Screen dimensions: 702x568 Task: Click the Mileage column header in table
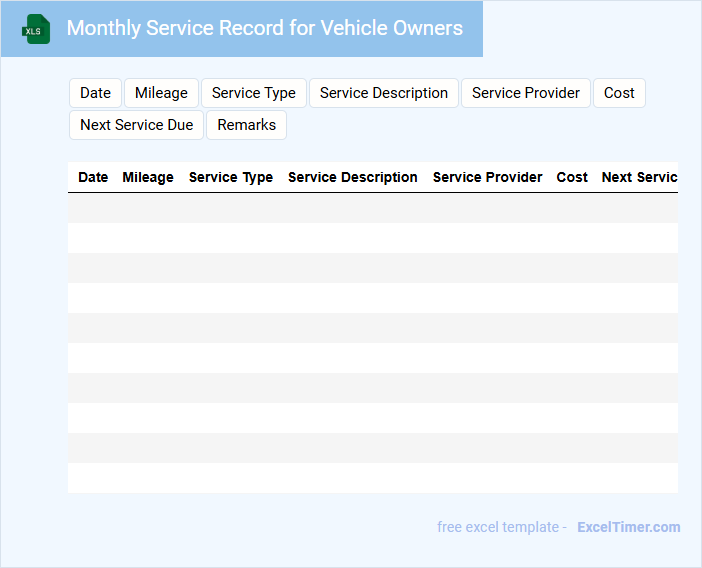(148, 177)
